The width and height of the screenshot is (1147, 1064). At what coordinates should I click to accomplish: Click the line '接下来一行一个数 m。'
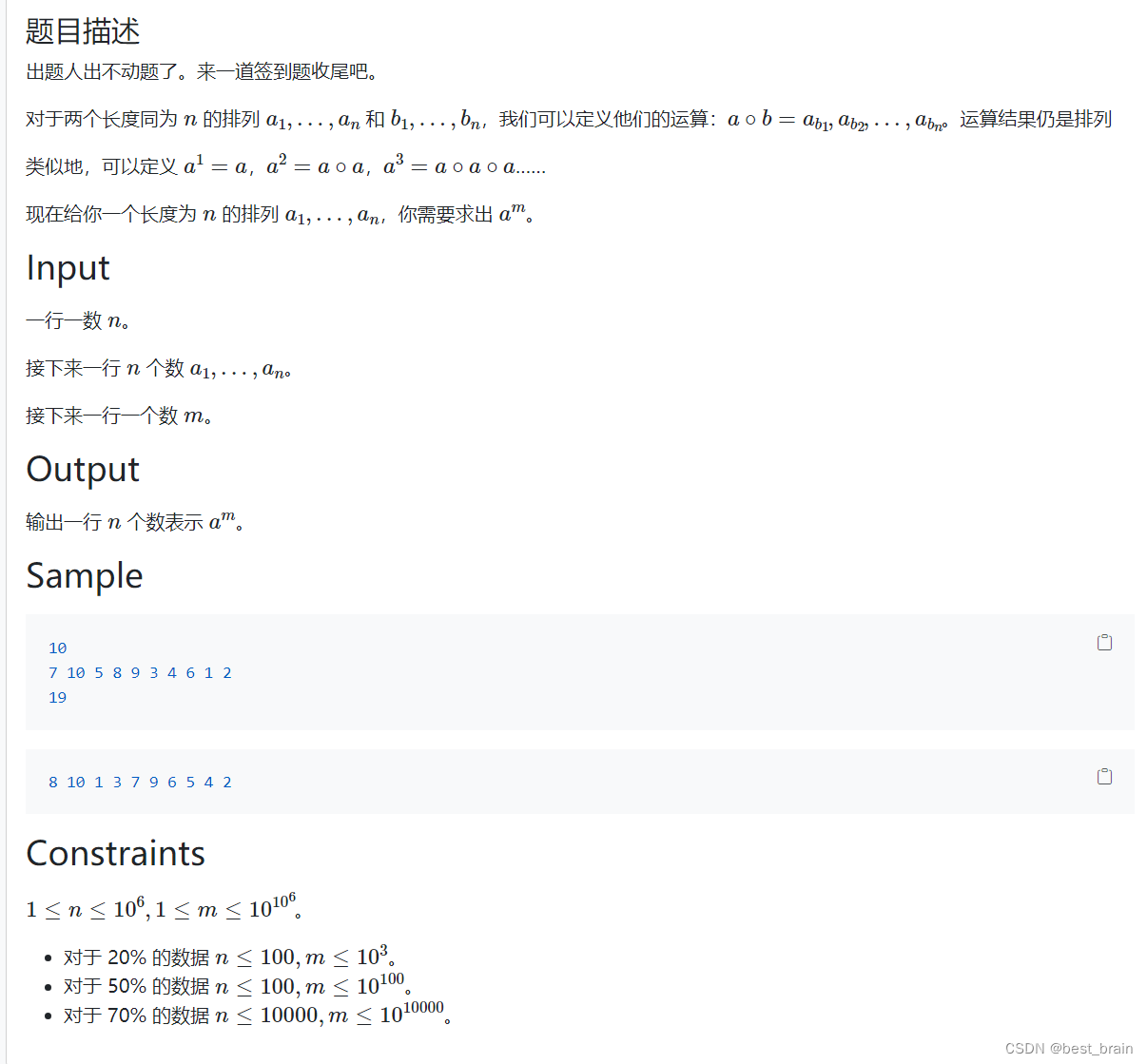click(120, 416)
